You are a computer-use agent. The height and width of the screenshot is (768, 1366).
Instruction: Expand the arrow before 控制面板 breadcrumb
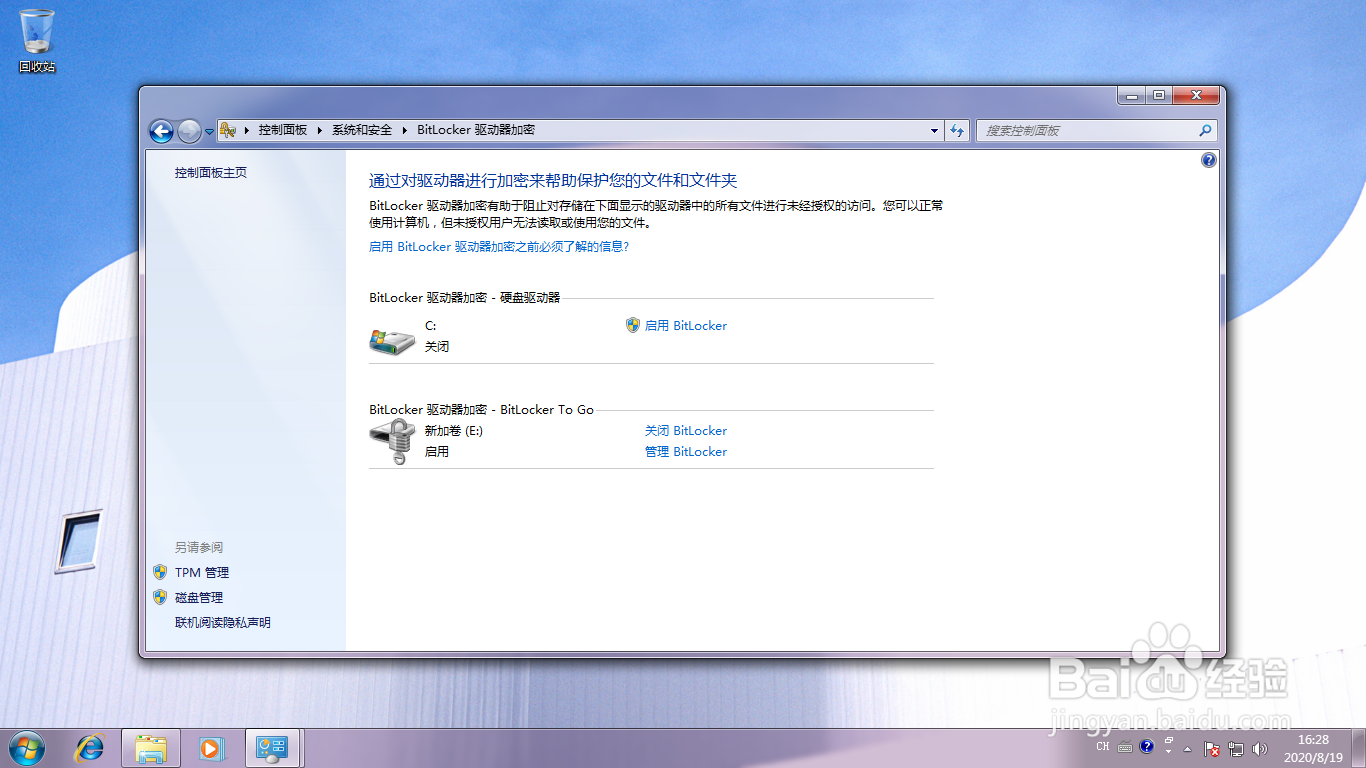tap(246, 130)
